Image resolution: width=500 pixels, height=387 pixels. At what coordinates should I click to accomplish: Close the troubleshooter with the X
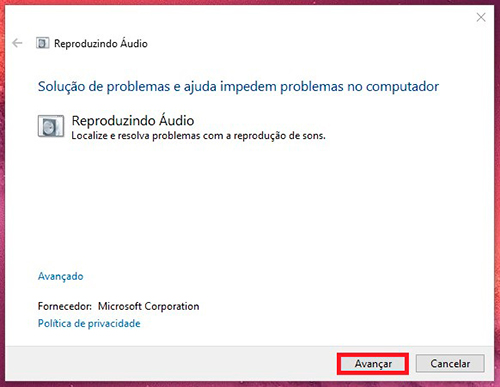pos(481,17)
